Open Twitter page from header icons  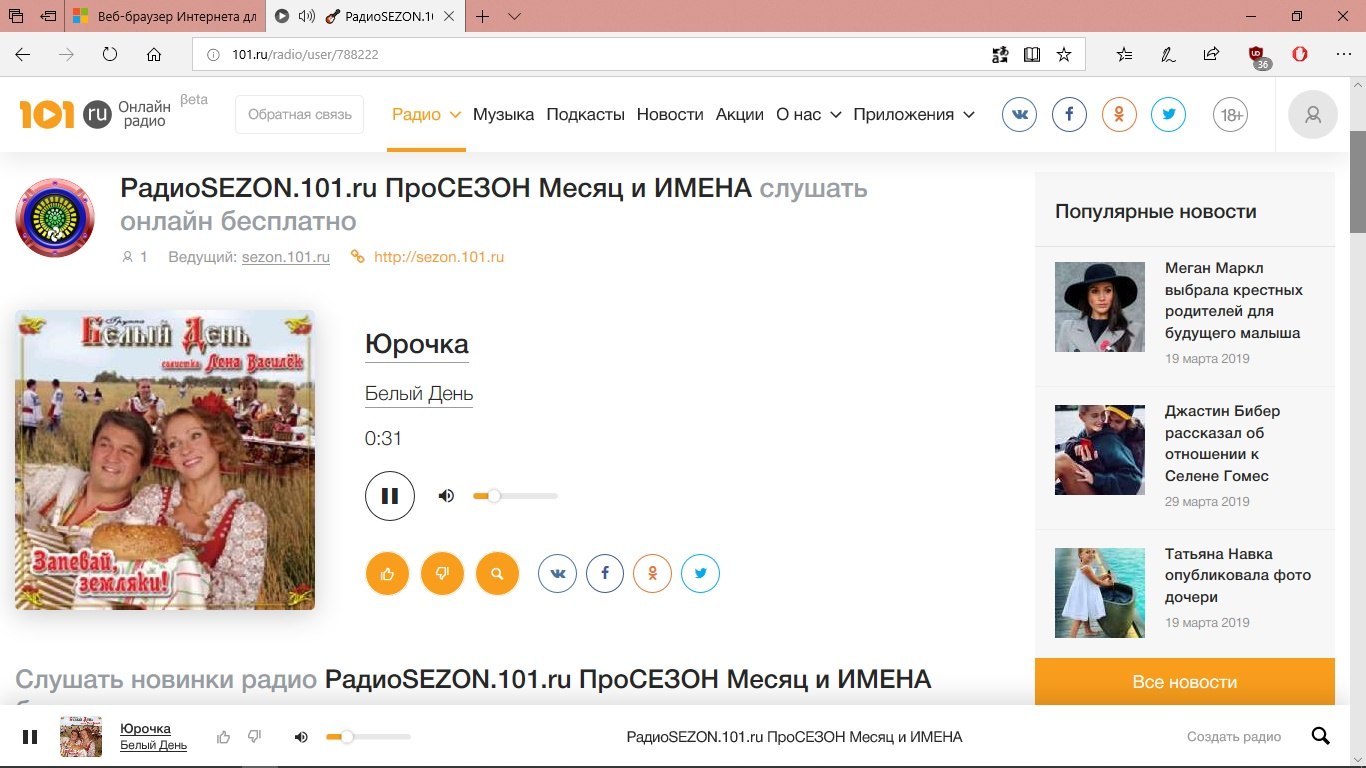(x=1168, y=115)
